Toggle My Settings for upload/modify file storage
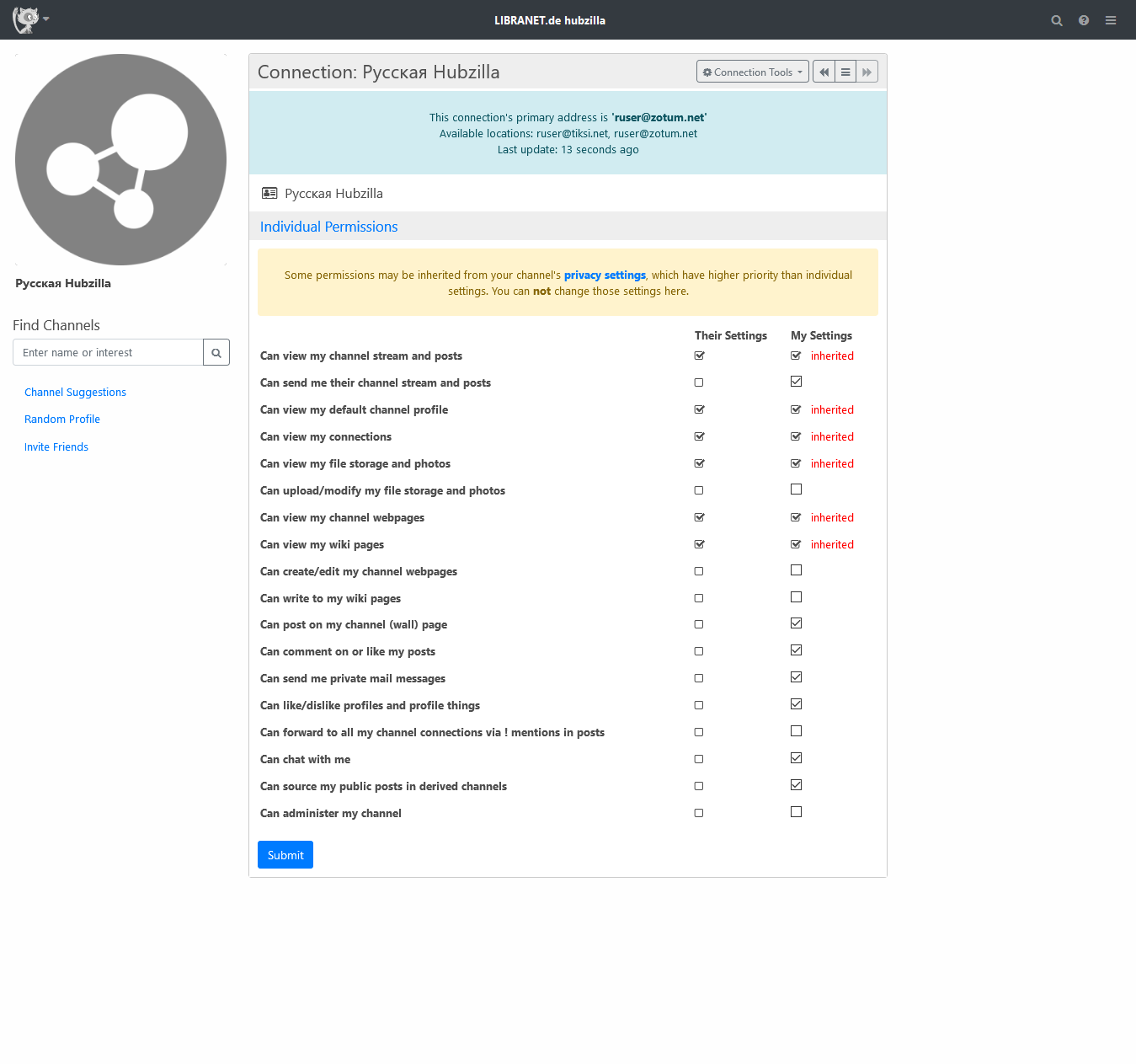This screenshot has width=1136, height=1064. (x=796, y=489)
